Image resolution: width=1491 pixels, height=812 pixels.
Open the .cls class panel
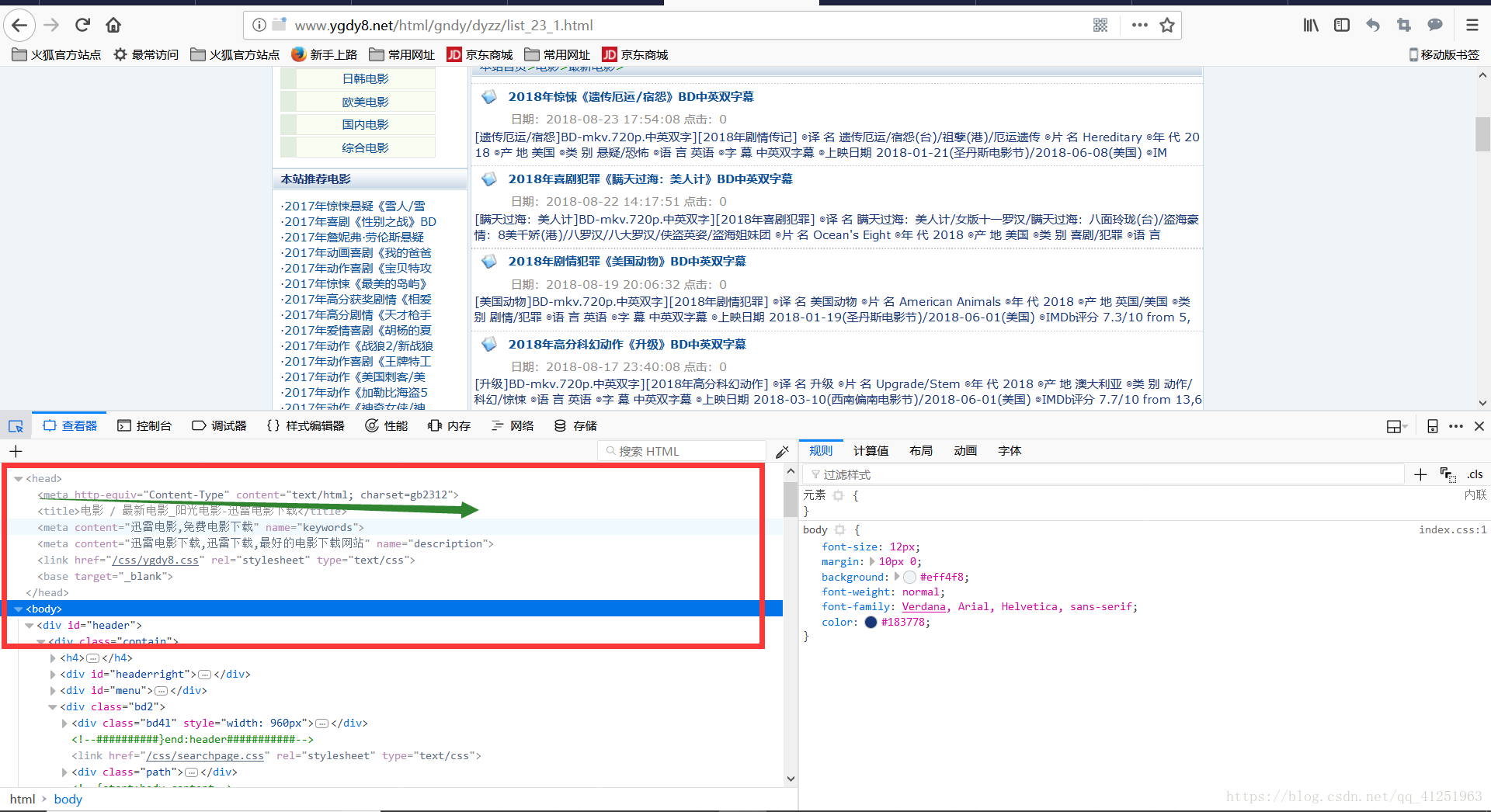[1475, 474]
